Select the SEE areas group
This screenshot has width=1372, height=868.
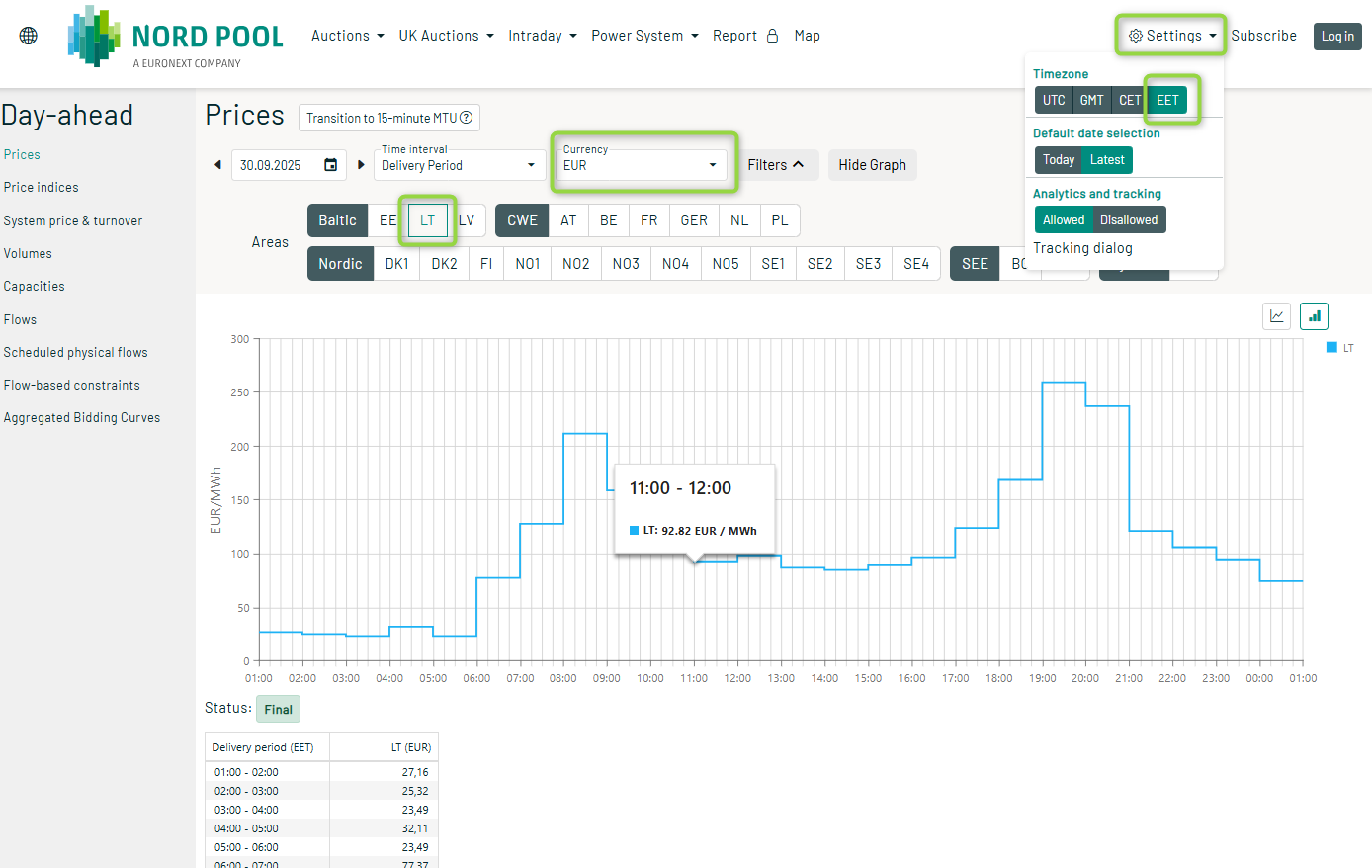[975, 264]
